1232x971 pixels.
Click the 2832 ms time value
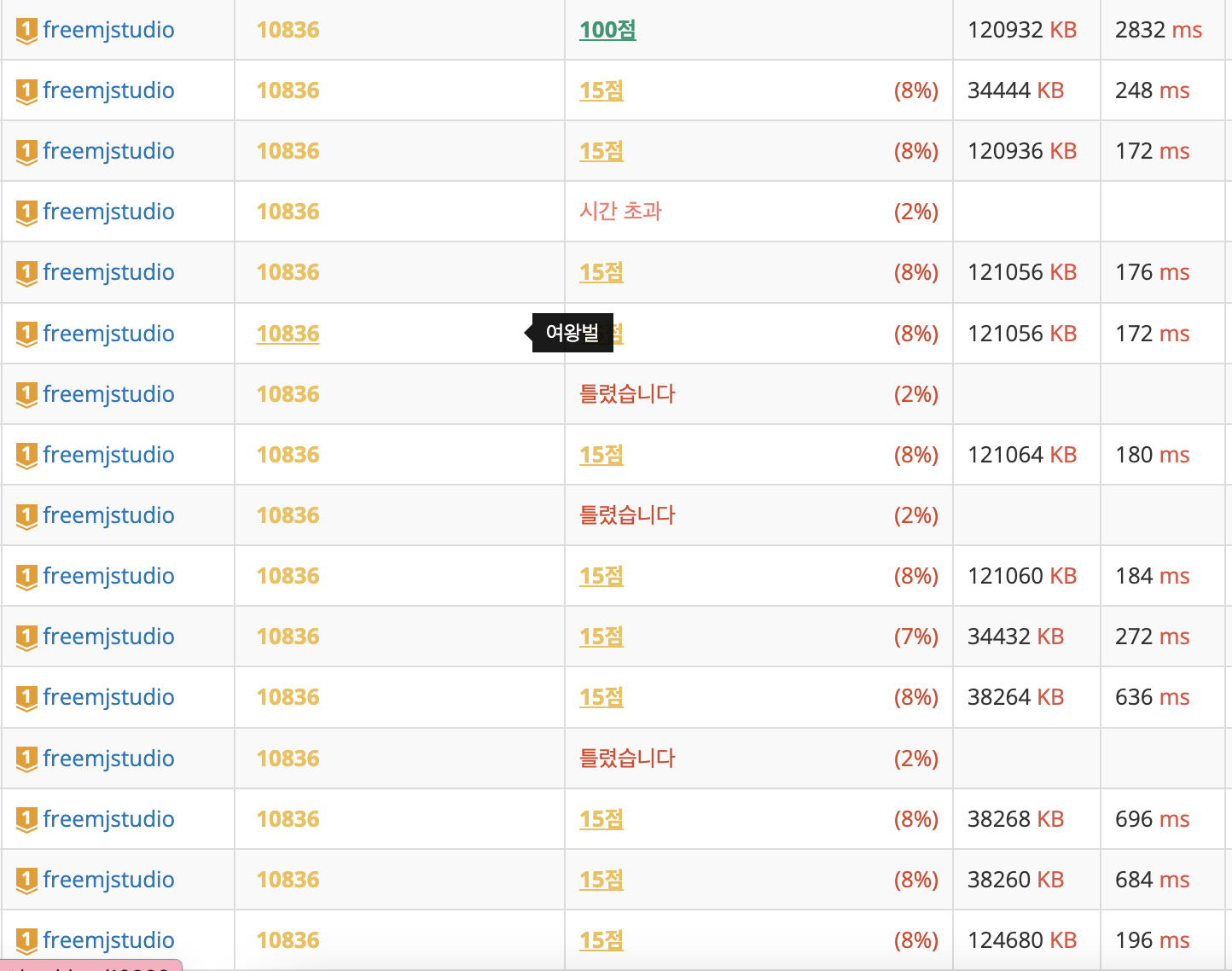point(1159,30)
